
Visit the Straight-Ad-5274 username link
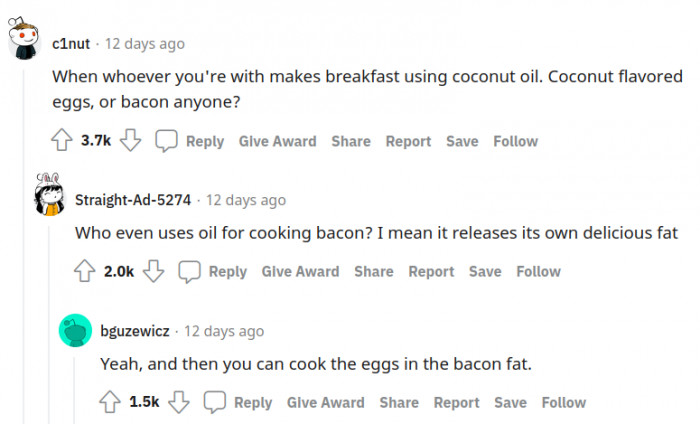(x=133, y=200)
